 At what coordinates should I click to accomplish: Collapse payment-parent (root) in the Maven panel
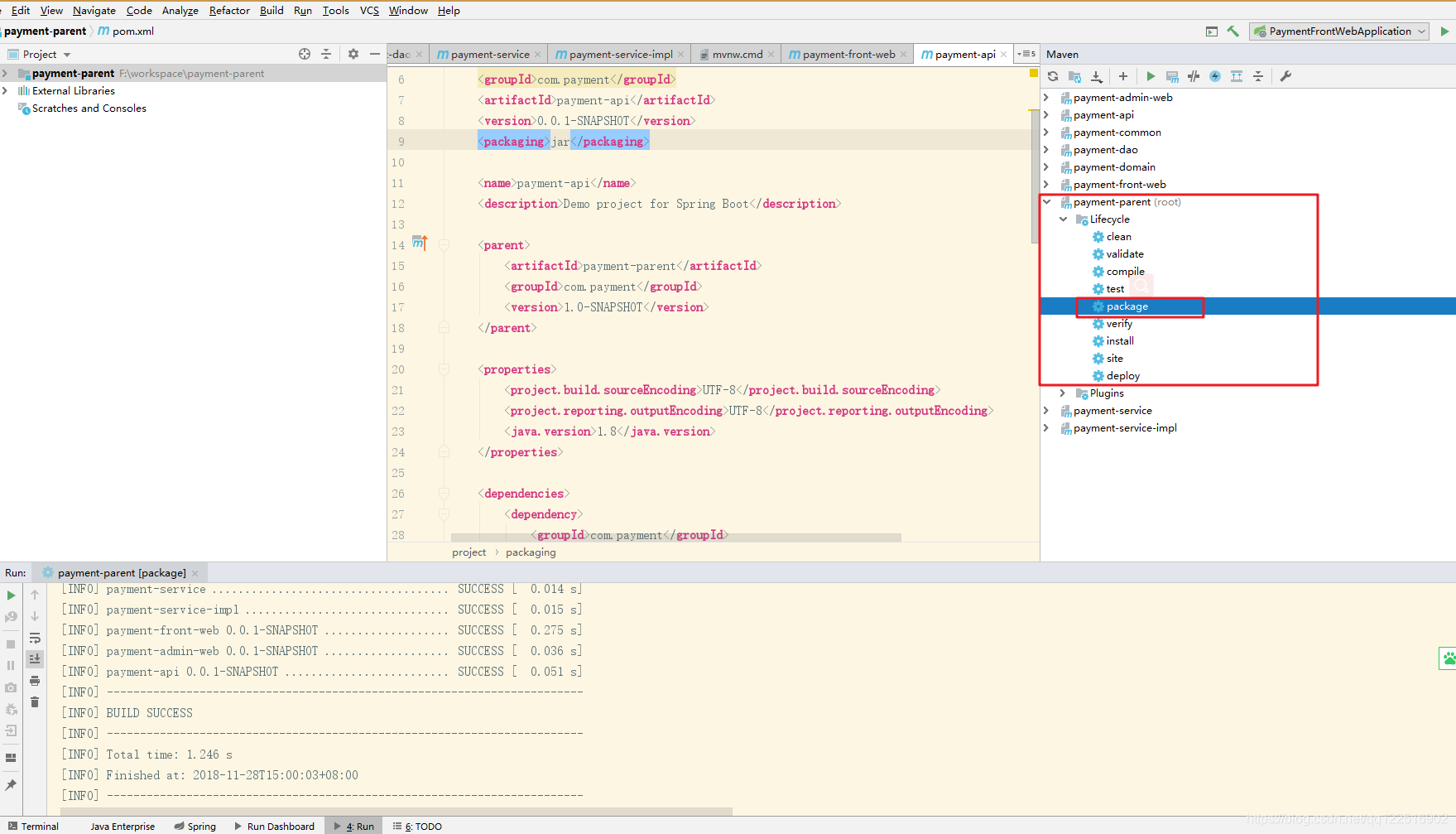1046,202
